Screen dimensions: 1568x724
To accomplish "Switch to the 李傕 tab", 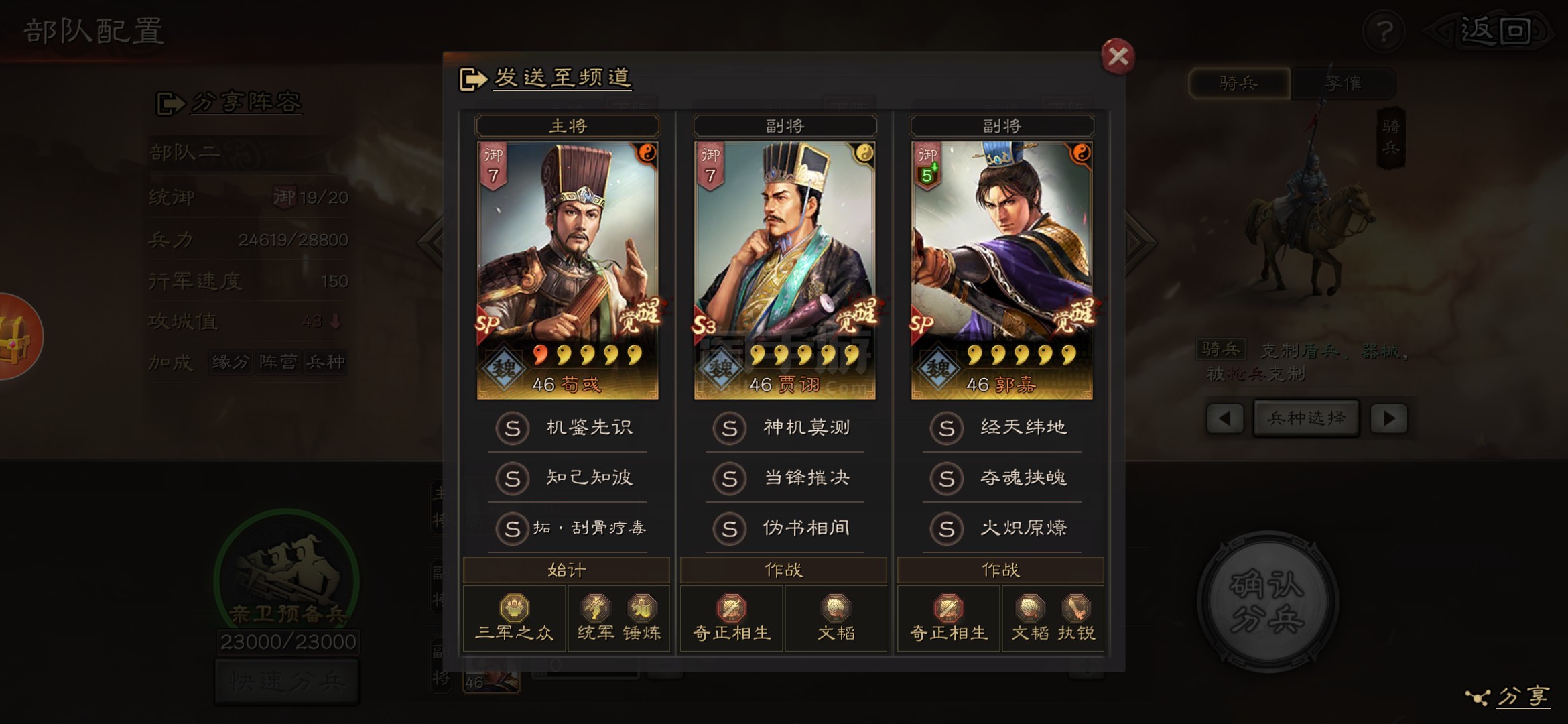I will click(x=1343, y=83).
